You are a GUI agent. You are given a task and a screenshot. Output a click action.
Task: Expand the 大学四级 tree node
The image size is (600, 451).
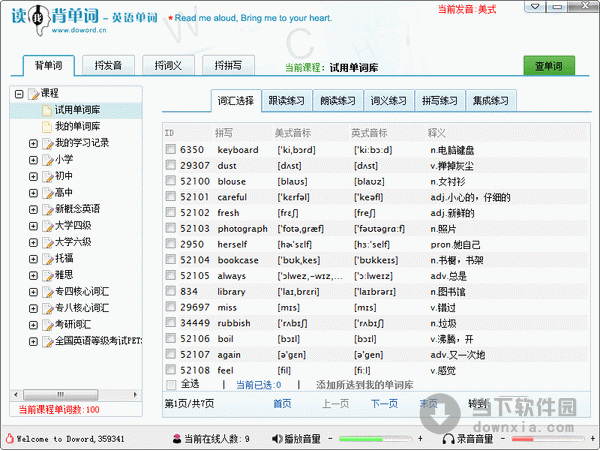[33, 226]
